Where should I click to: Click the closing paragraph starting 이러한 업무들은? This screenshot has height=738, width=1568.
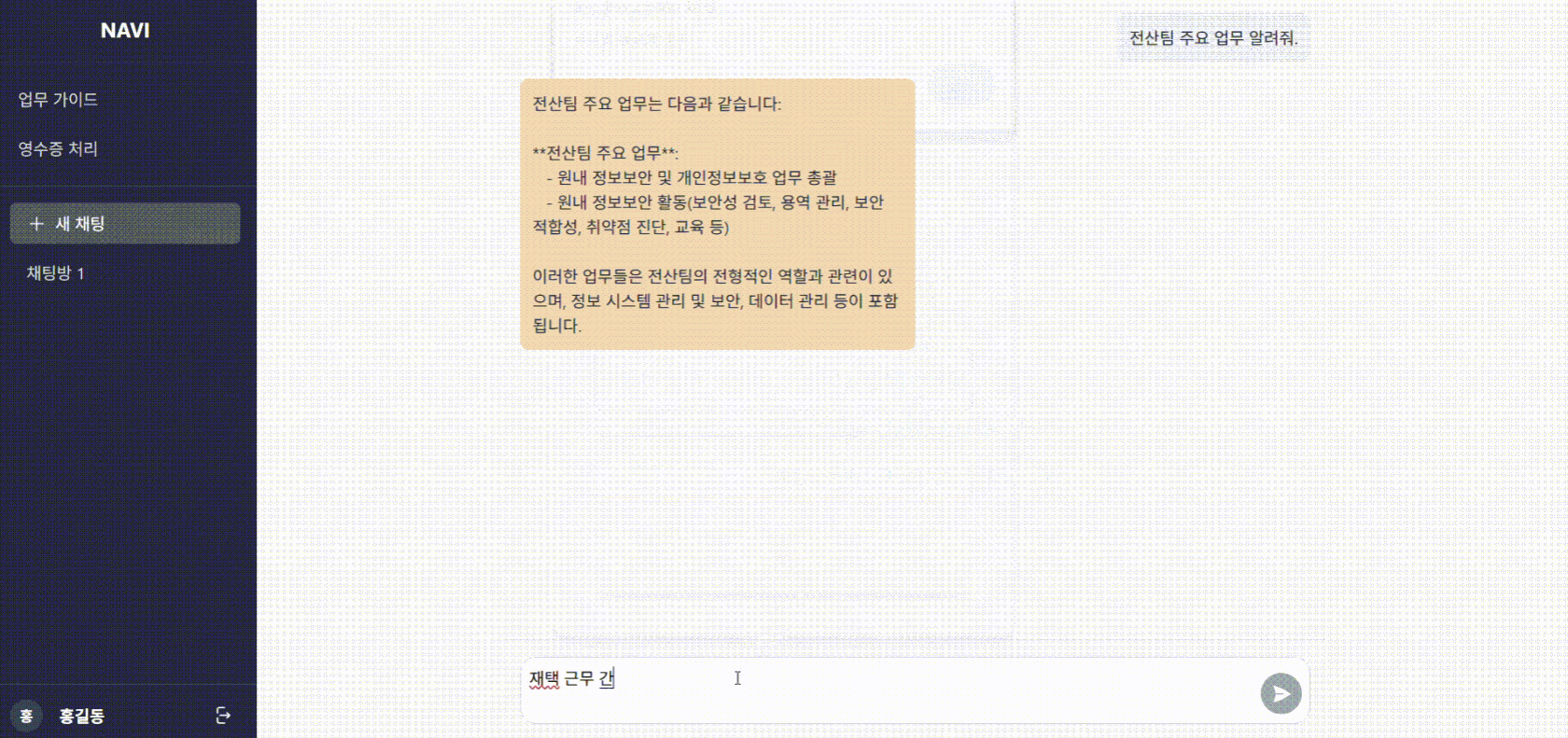click(x=715, y=300)
